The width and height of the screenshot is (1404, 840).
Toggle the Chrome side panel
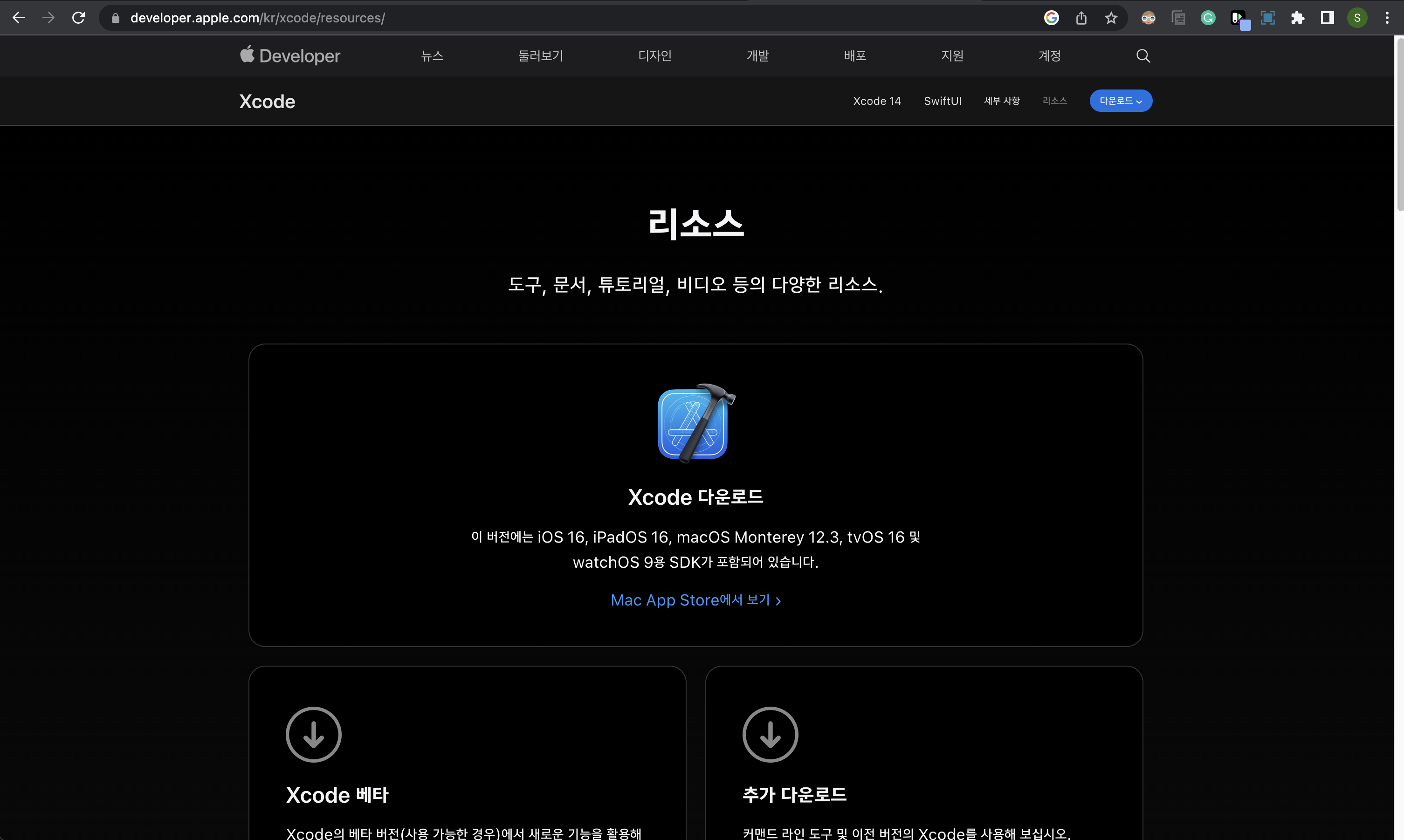point(1327,18)
